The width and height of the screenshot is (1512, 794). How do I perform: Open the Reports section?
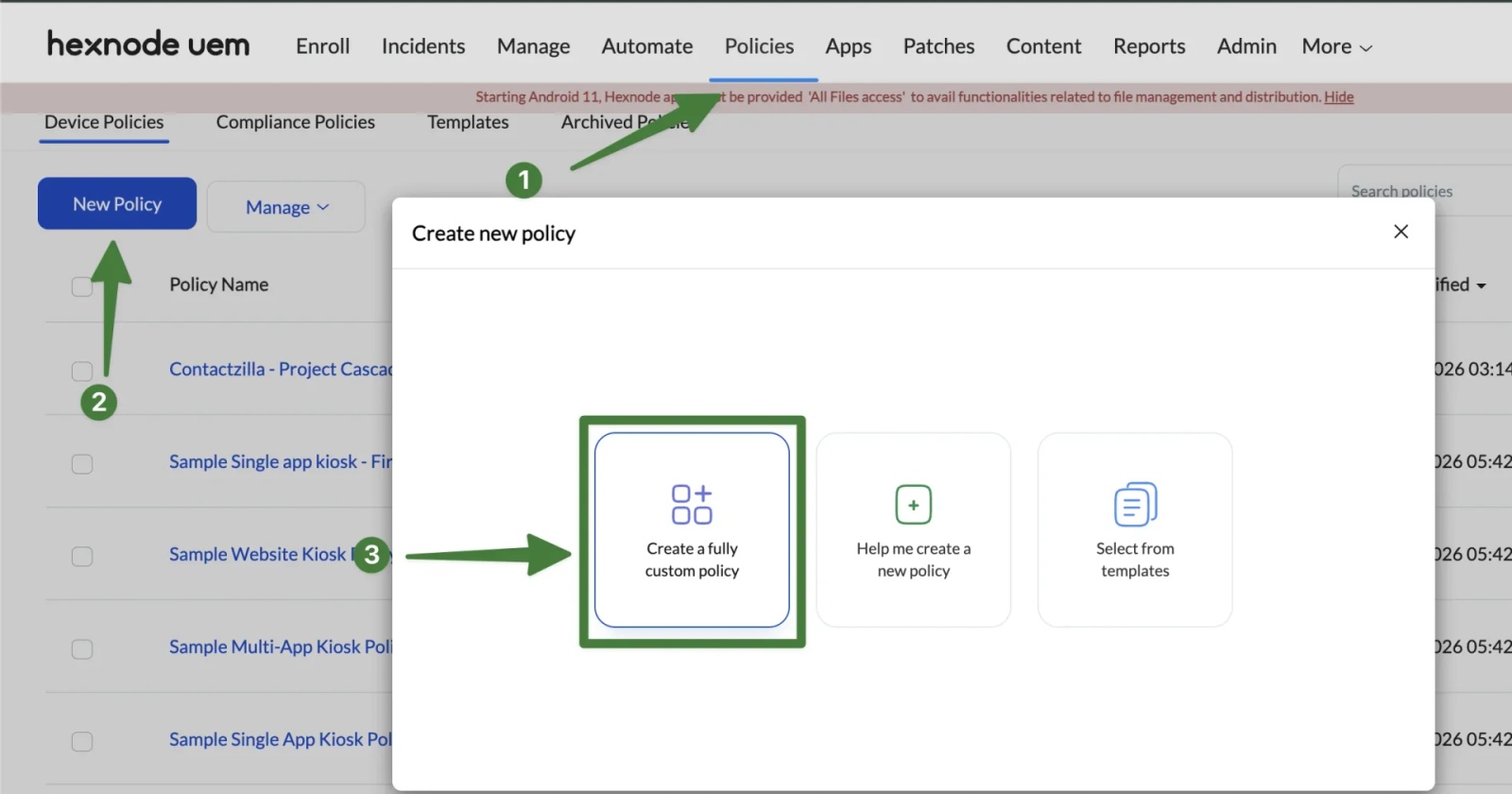[1149, 46]
